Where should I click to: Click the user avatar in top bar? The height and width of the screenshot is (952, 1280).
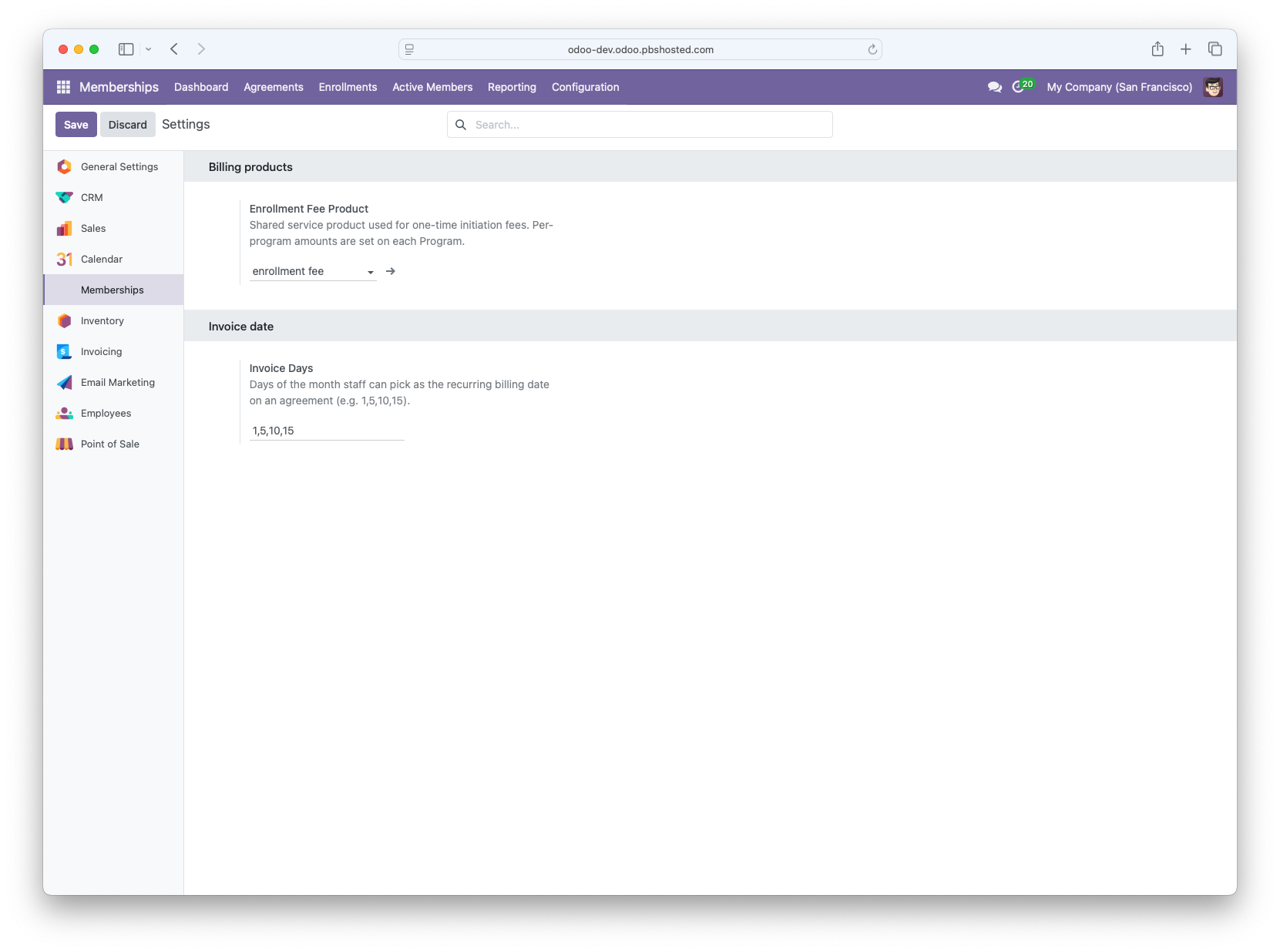[1213, 87]
